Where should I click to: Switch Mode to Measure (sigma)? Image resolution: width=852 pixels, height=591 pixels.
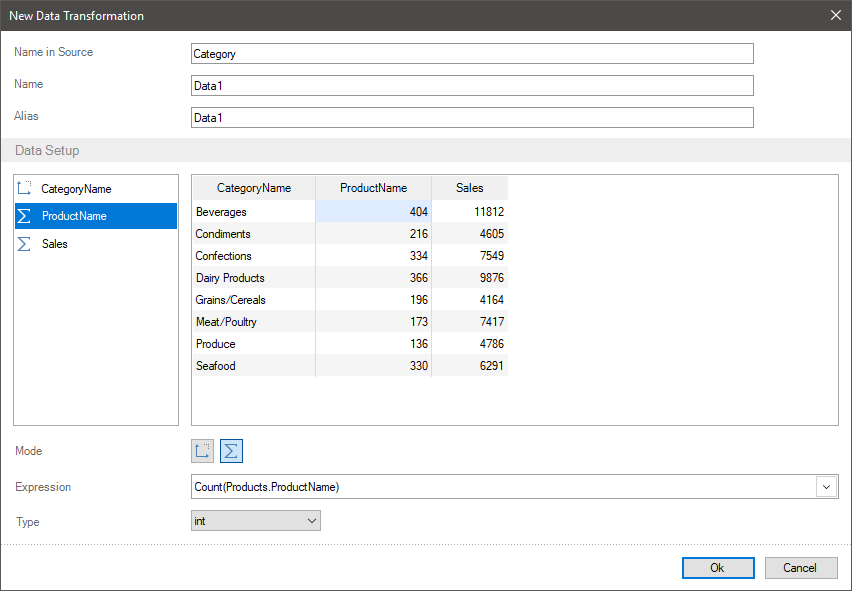click(231, 451)
